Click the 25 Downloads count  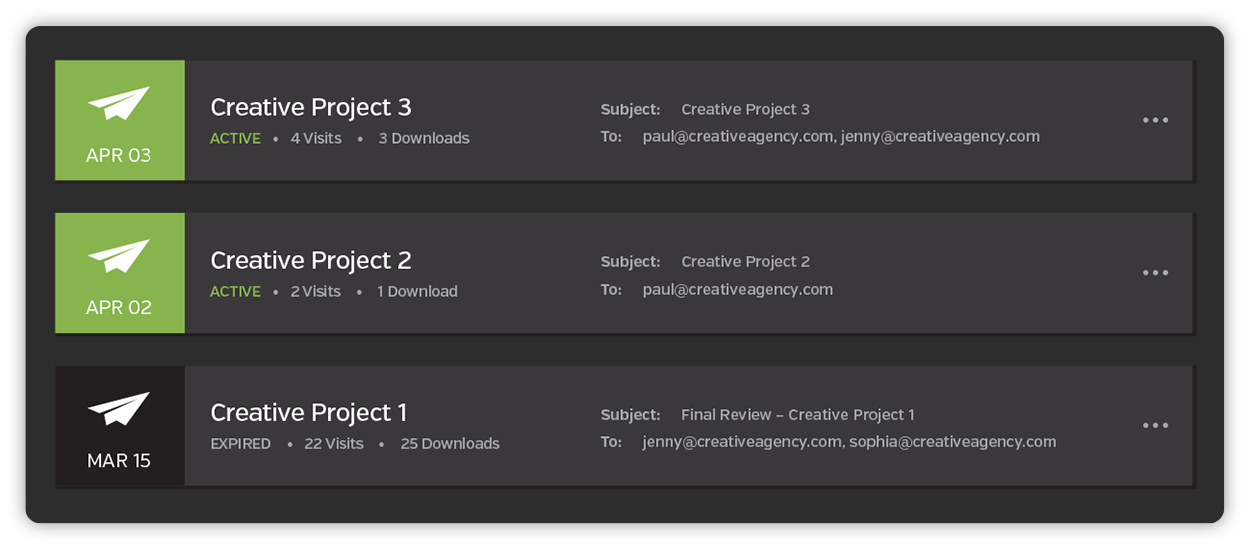450,444
